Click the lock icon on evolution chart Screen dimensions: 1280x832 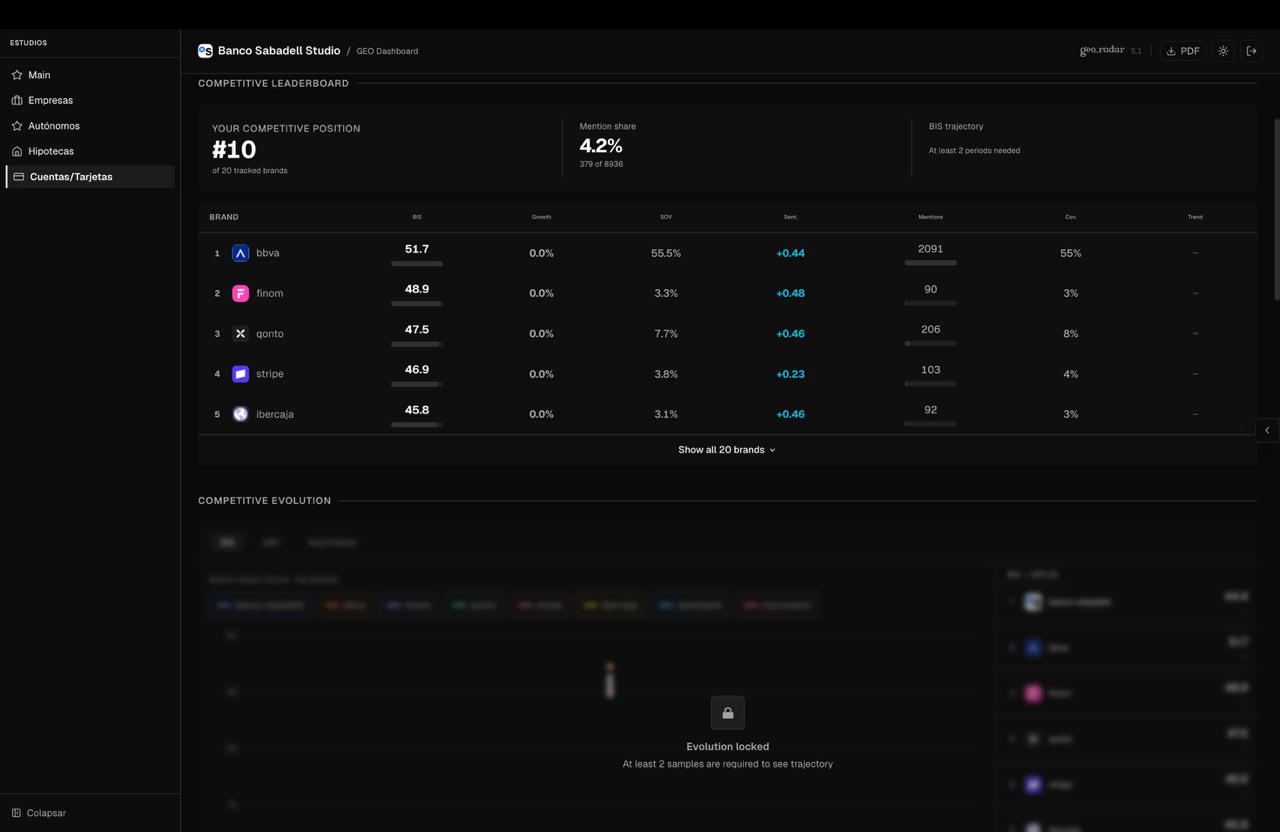pyautogui.click(x=727, y=713)
